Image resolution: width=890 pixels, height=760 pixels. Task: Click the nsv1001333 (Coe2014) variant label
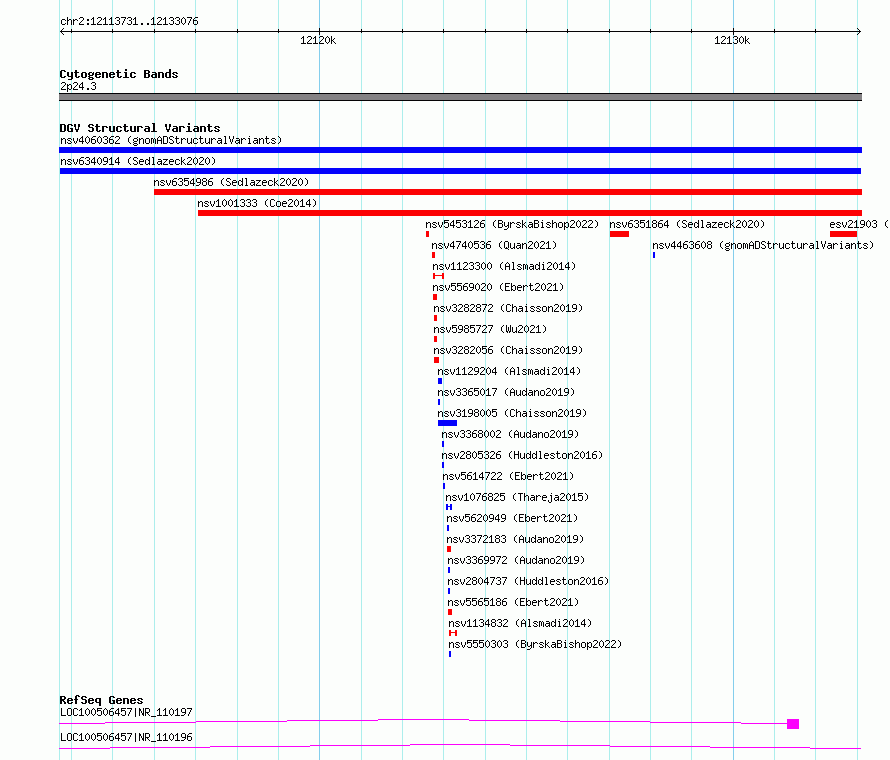257,203
